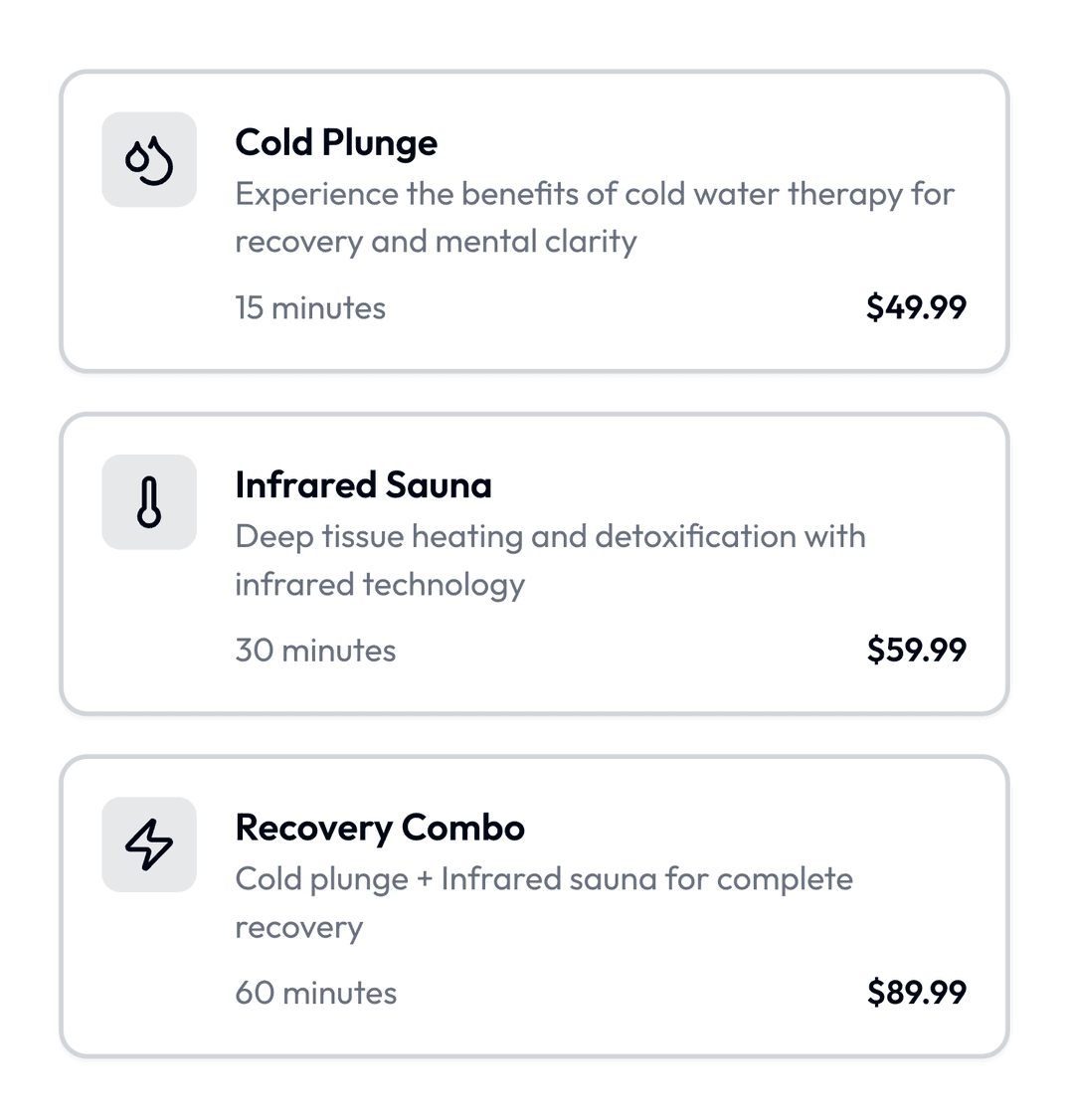Click the 15 minutes duration label
The height and width of the screenshot is (1120, 1074).
pos(310,307)
